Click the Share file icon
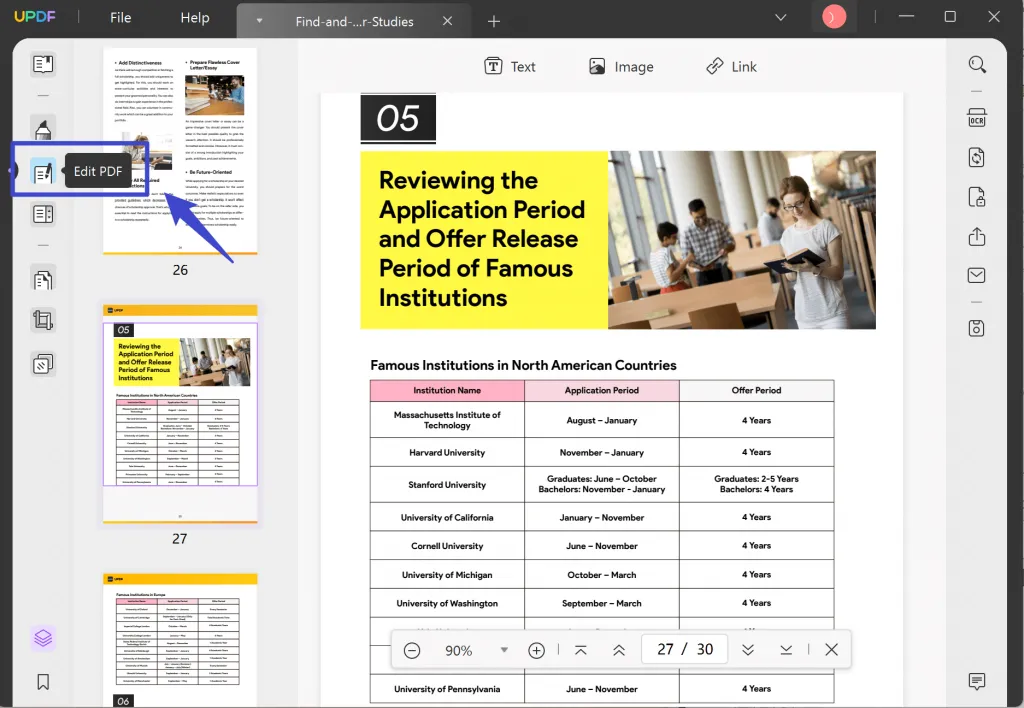 pyautogui.click(x=977, y=236)
